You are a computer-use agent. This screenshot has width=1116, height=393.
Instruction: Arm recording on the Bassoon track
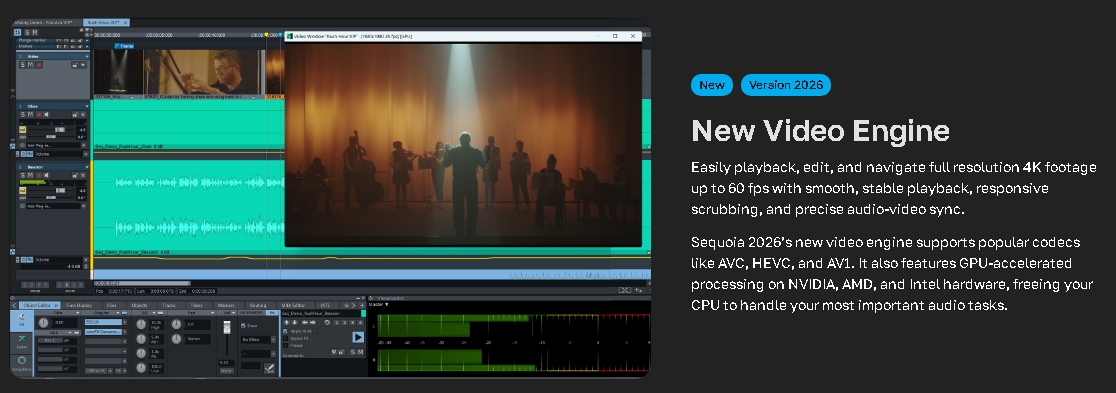[39, 174]
